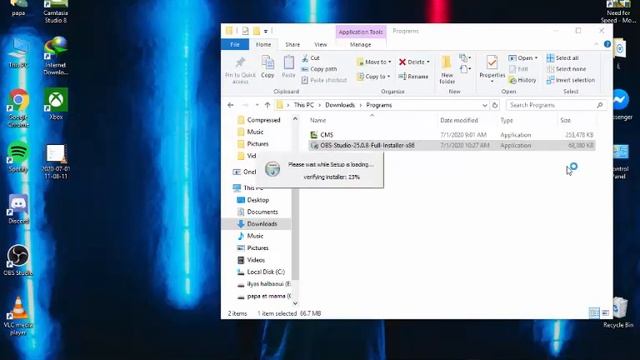
Task: Select Documents in the navigation pane
Action: (x=262, y=212)
